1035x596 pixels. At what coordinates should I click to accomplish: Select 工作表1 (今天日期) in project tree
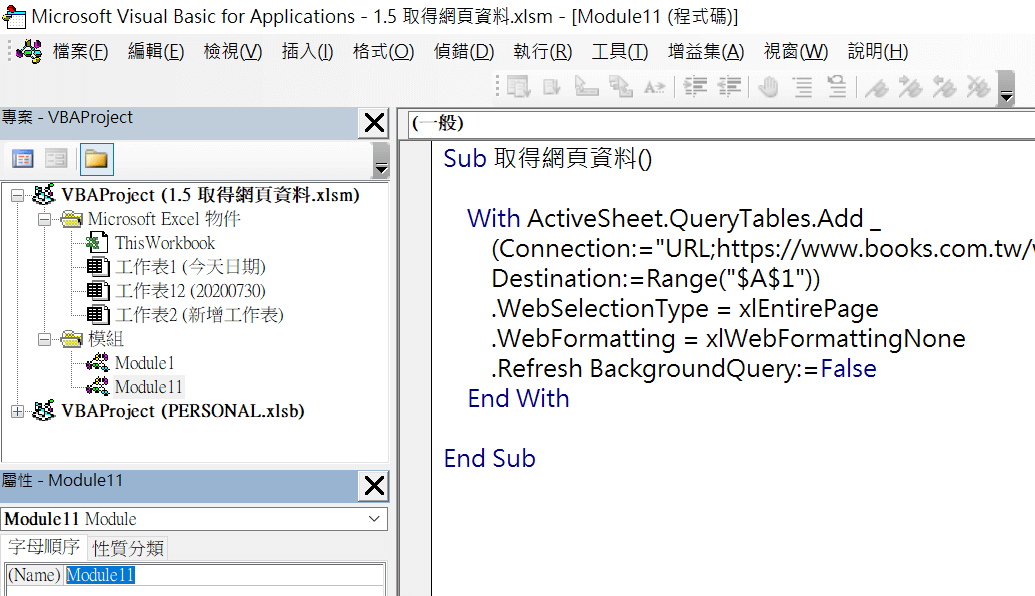[191, 267]
